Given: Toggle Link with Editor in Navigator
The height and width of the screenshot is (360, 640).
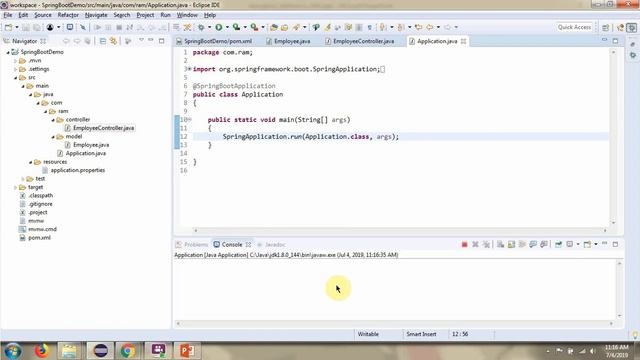Looking at the screenshot, I should click(113, 41).
